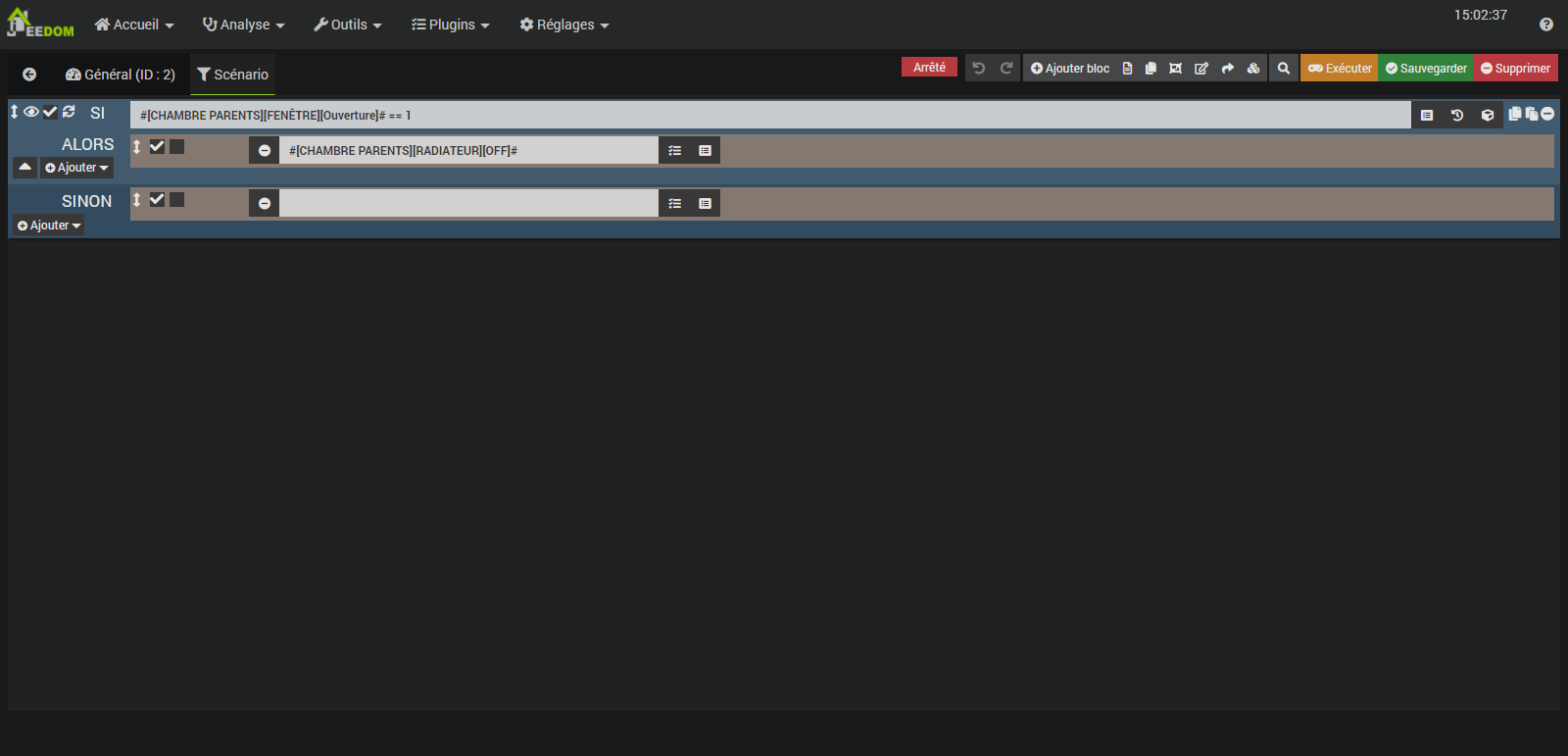1568x756 pixels.
Task: Click the 15:02:37 clock
Action: click(x=1480, y=15)
